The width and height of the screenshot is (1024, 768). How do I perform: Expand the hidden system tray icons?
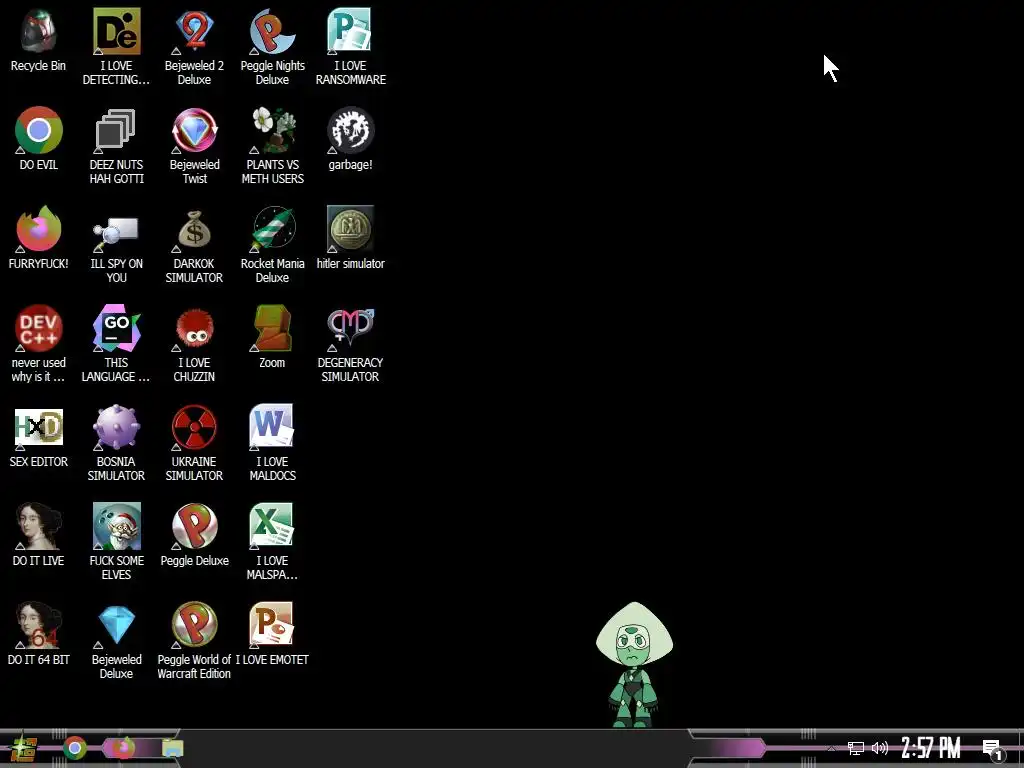pos(831,749)
